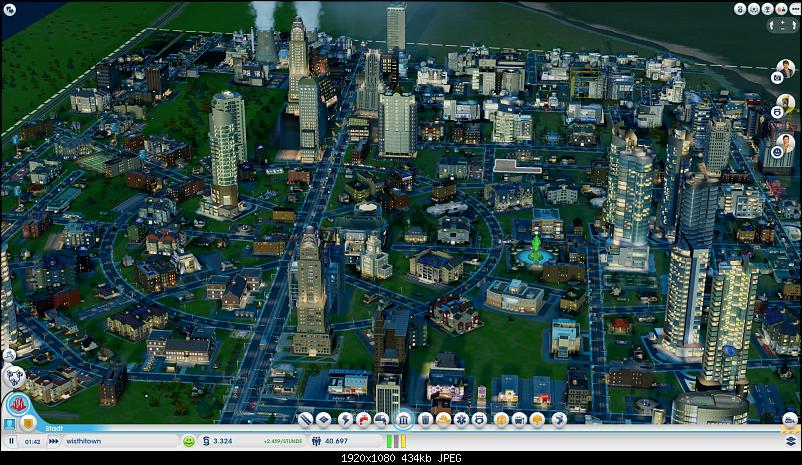The width and height of the screenshot is (802, 465).
Task: Click the yellow advisor portrait with police badge
Action: click(x=786, y=103)
